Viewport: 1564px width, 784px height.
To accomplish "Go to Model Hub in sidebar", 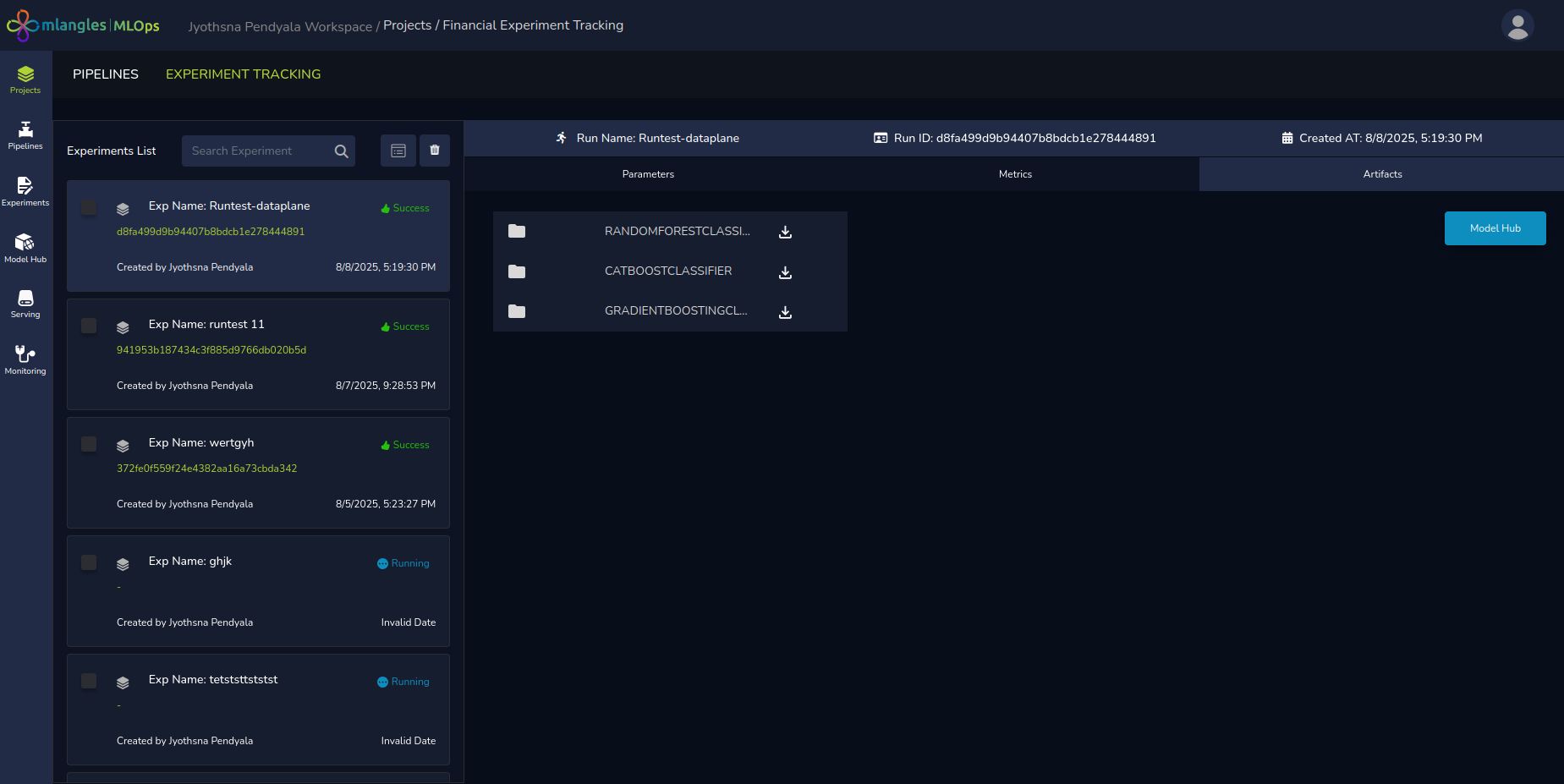I will pos(25,248).
